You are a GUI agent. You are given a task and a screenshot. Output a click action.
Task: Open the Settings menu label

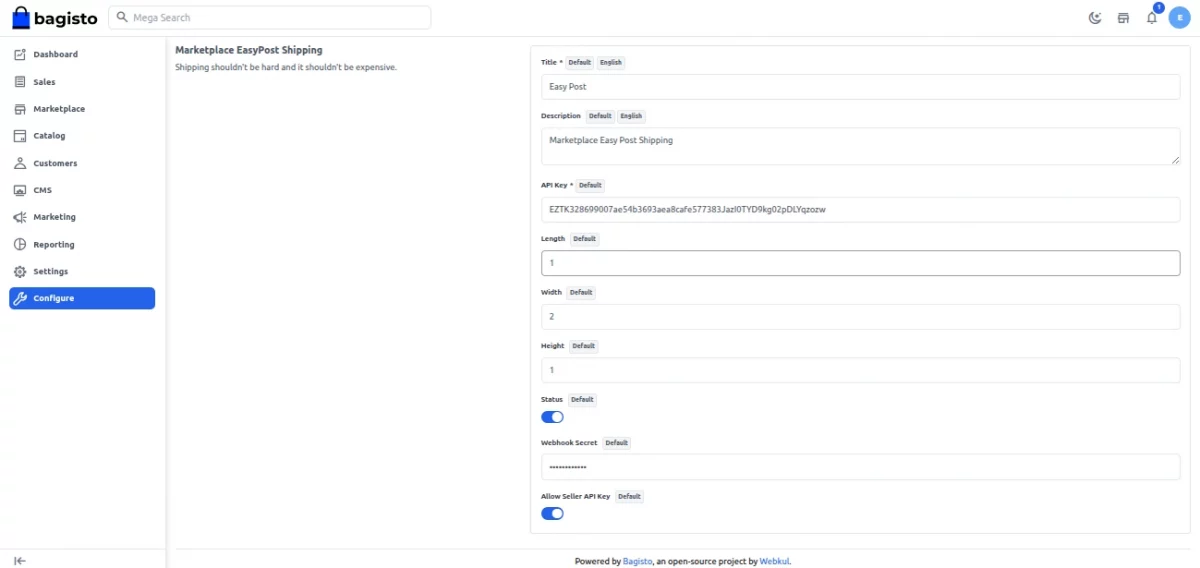[50, 271]
